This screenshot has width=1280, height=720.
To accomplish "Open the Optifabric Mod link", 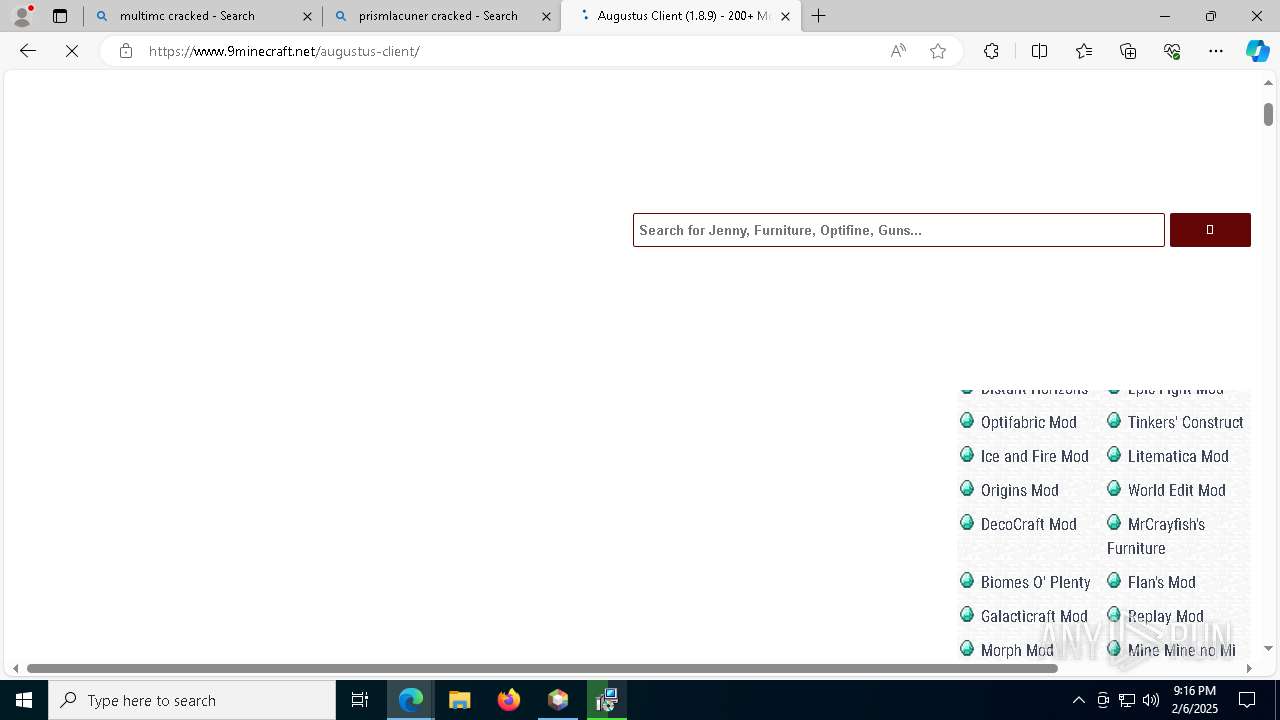I will pos(1028,422).
